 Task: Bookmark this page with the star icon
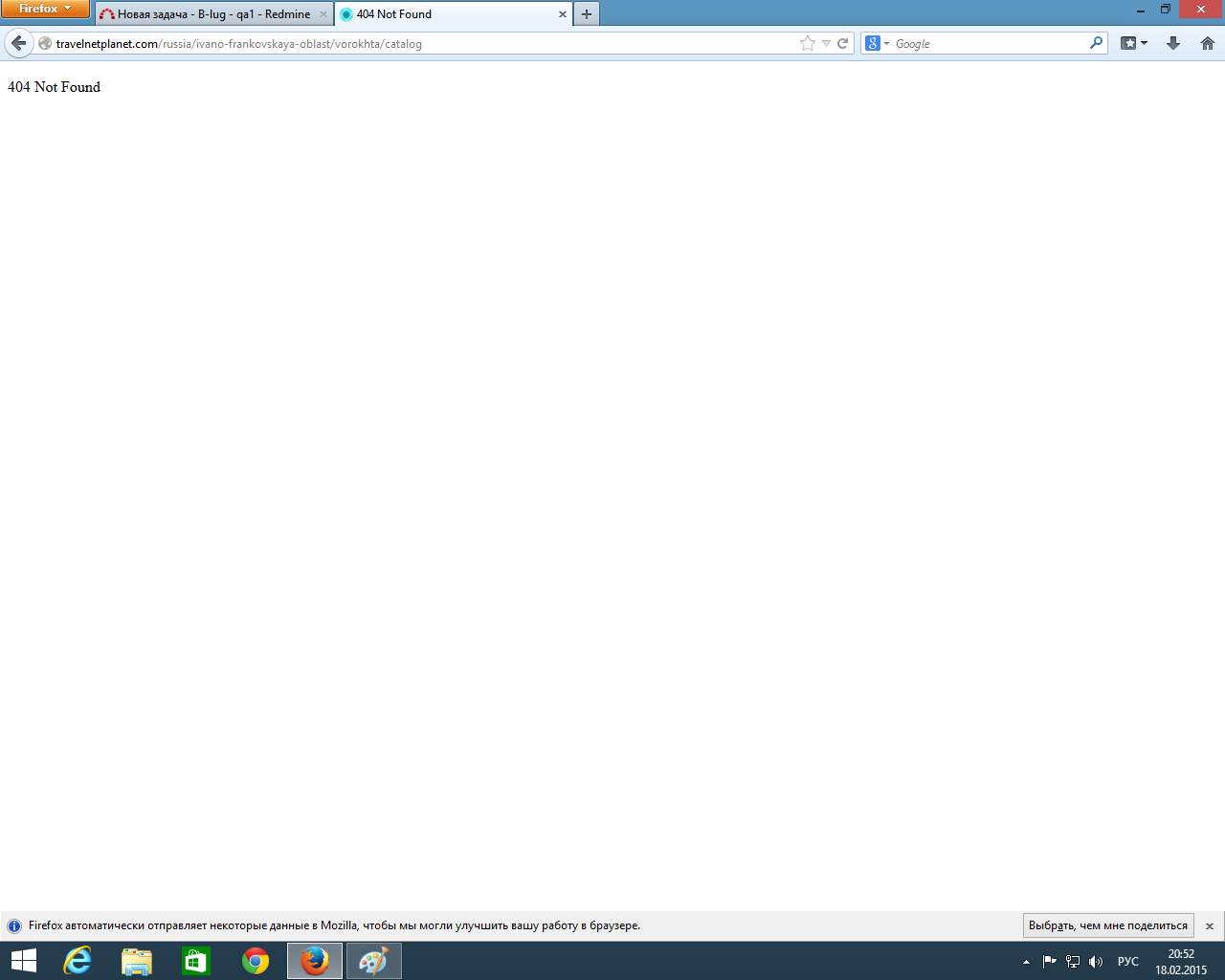[x=807, y=43]
